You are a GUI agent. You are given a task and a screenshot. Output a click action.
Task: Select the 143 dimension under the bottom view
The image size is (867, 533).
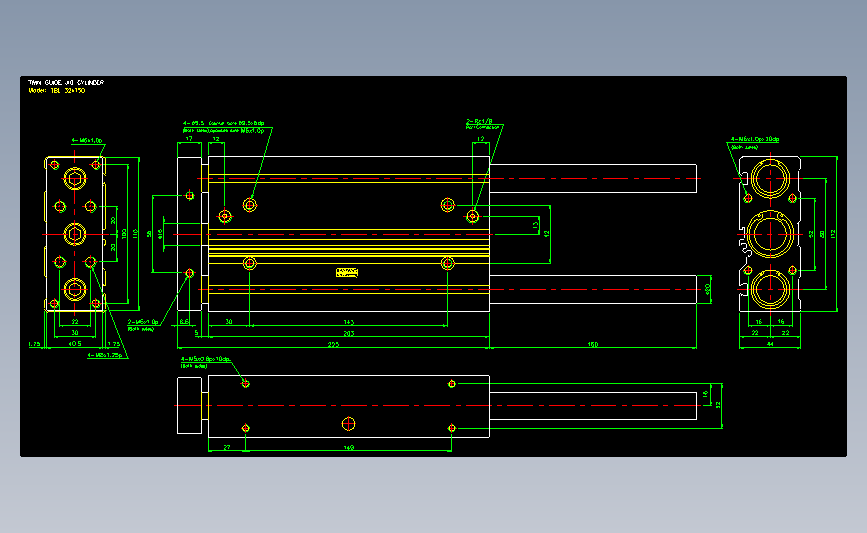click(x=348, y=447)
